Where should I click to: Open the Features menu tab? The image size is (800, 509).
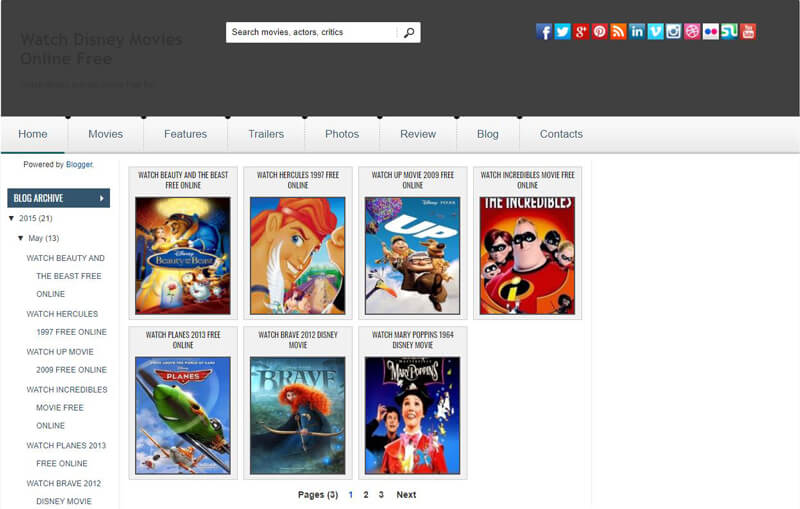click(x=185, y=134)
